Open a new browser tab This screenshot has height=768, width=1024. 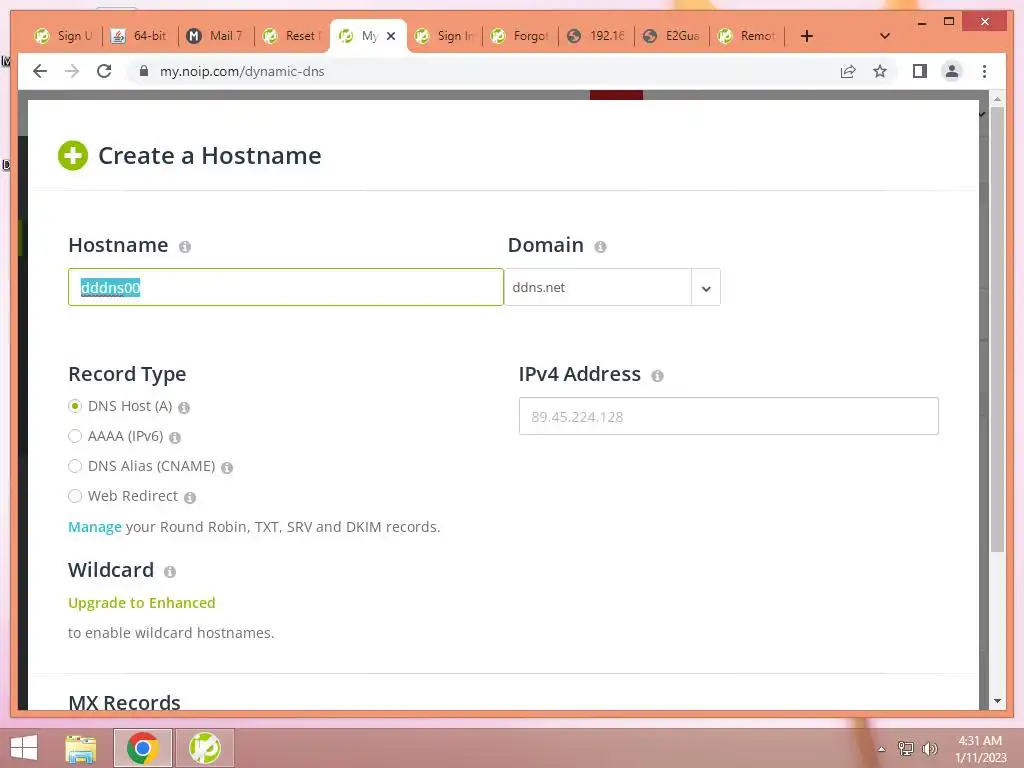[807, 36]
